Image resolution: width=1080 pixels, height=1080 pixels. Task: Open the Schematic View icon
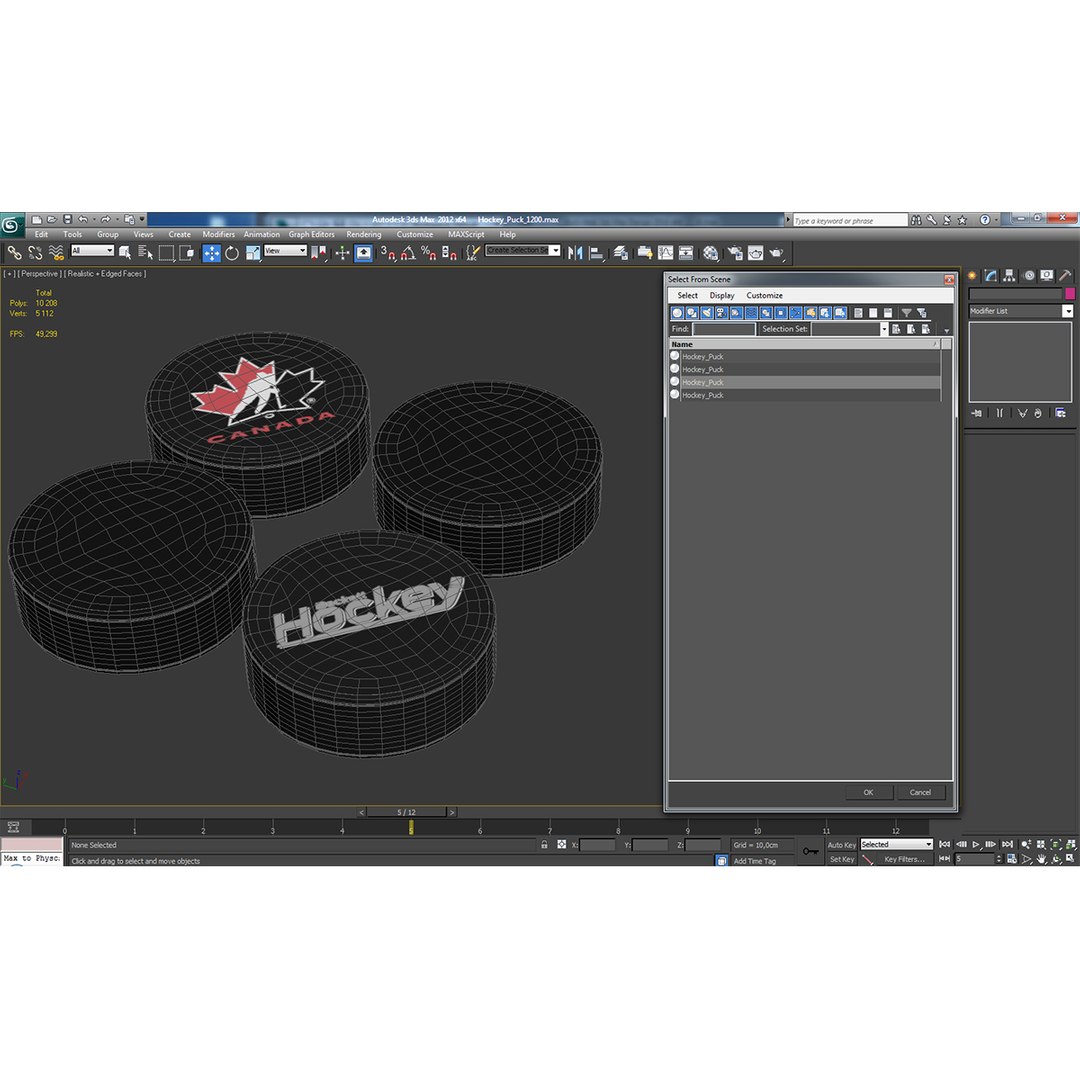pyautogui.click(x=686, y=253)
